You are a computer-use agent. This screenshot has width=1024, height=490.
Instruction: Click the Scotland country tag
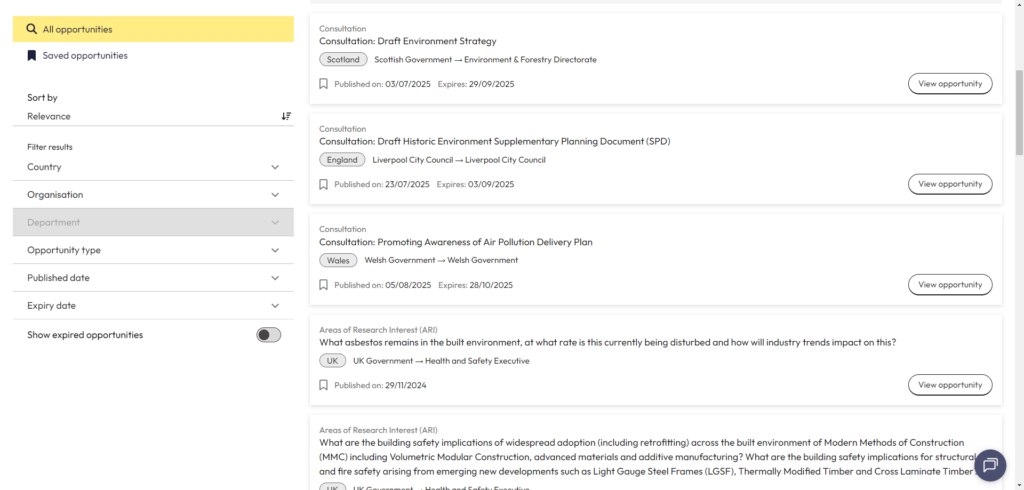tap(343, 59)
